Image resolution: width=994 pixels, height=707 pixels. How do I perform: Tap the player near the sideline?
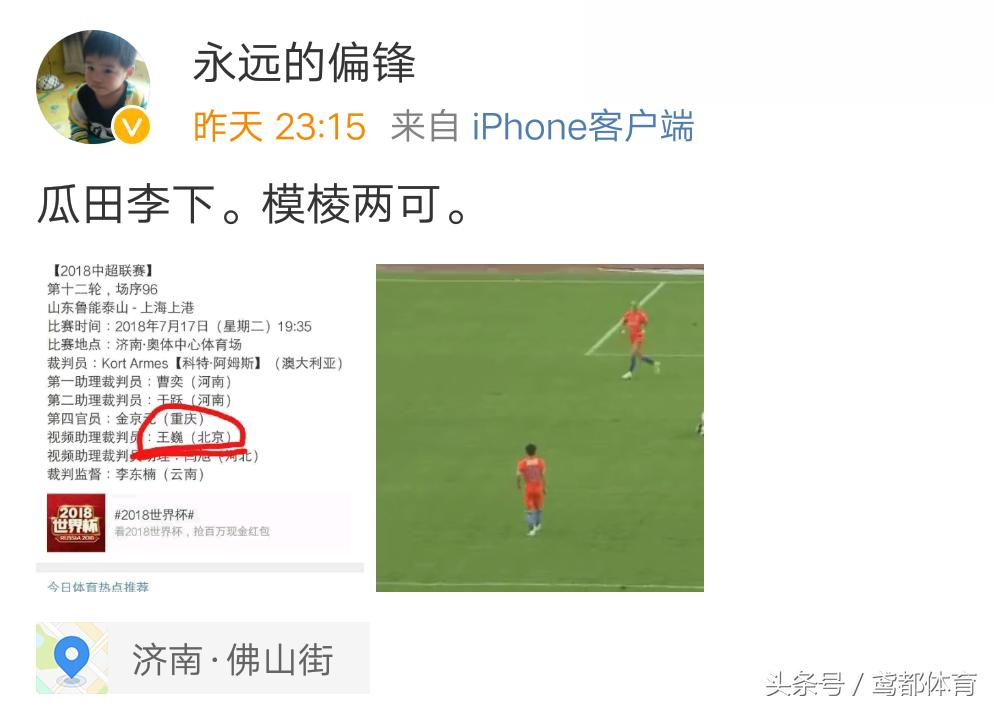pyautogui.click(x=636, y=341)
